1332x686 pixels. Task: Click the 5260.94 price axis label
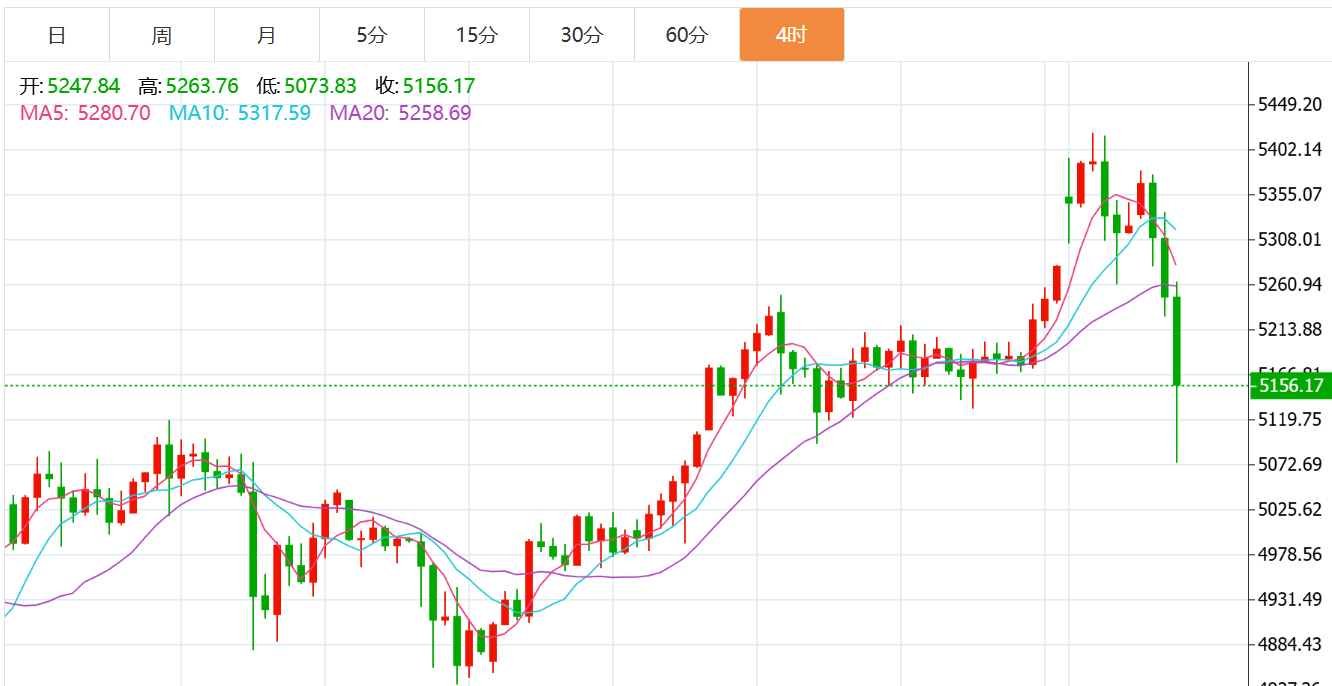click(1290, 285)
